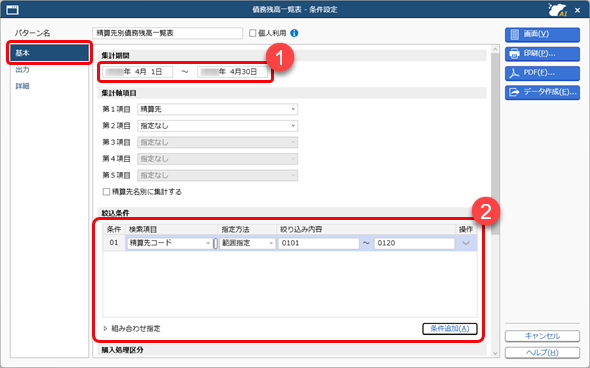Click the start date field 4月 1日
The height and width of the screenshot is (368, 590).
pyautogui.click(x=137, y=71)
